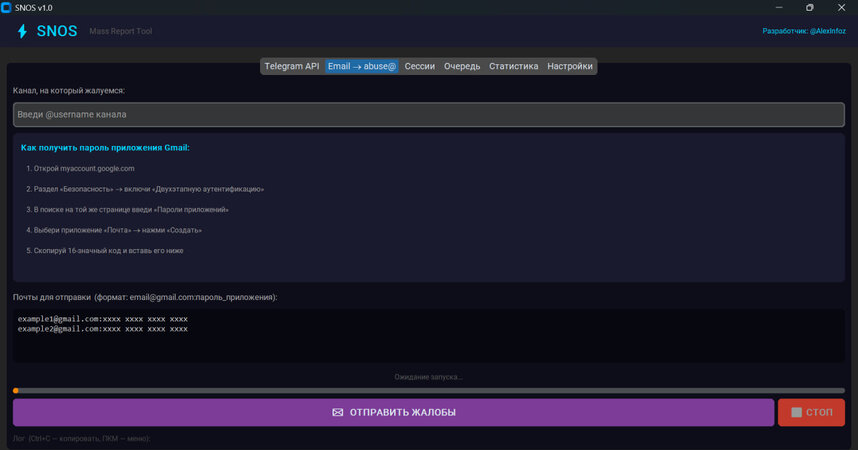
Task: Click the 'Канал, на который жалуемся:' label
Action: coord(69,90)
